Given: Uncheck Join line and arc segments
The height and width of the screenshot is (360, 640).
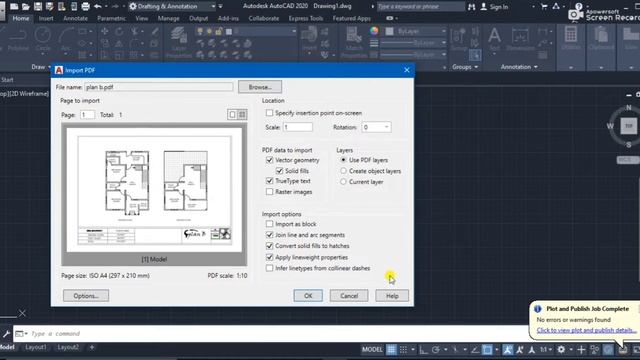Looking at the screenshot, I should pyautogui.click(x=269, y=235).
